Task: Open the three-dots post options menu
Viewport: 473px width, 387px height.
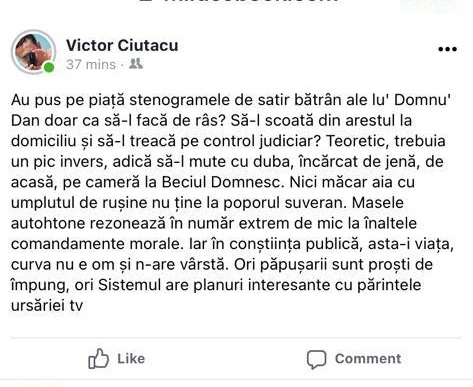Action: (447, 49)
